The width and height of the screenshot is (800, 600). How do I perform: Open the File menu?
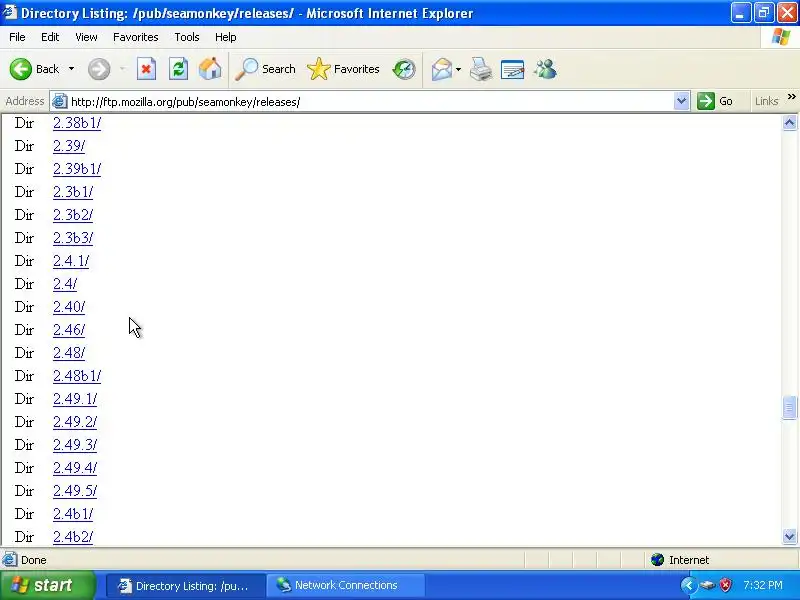17,37
